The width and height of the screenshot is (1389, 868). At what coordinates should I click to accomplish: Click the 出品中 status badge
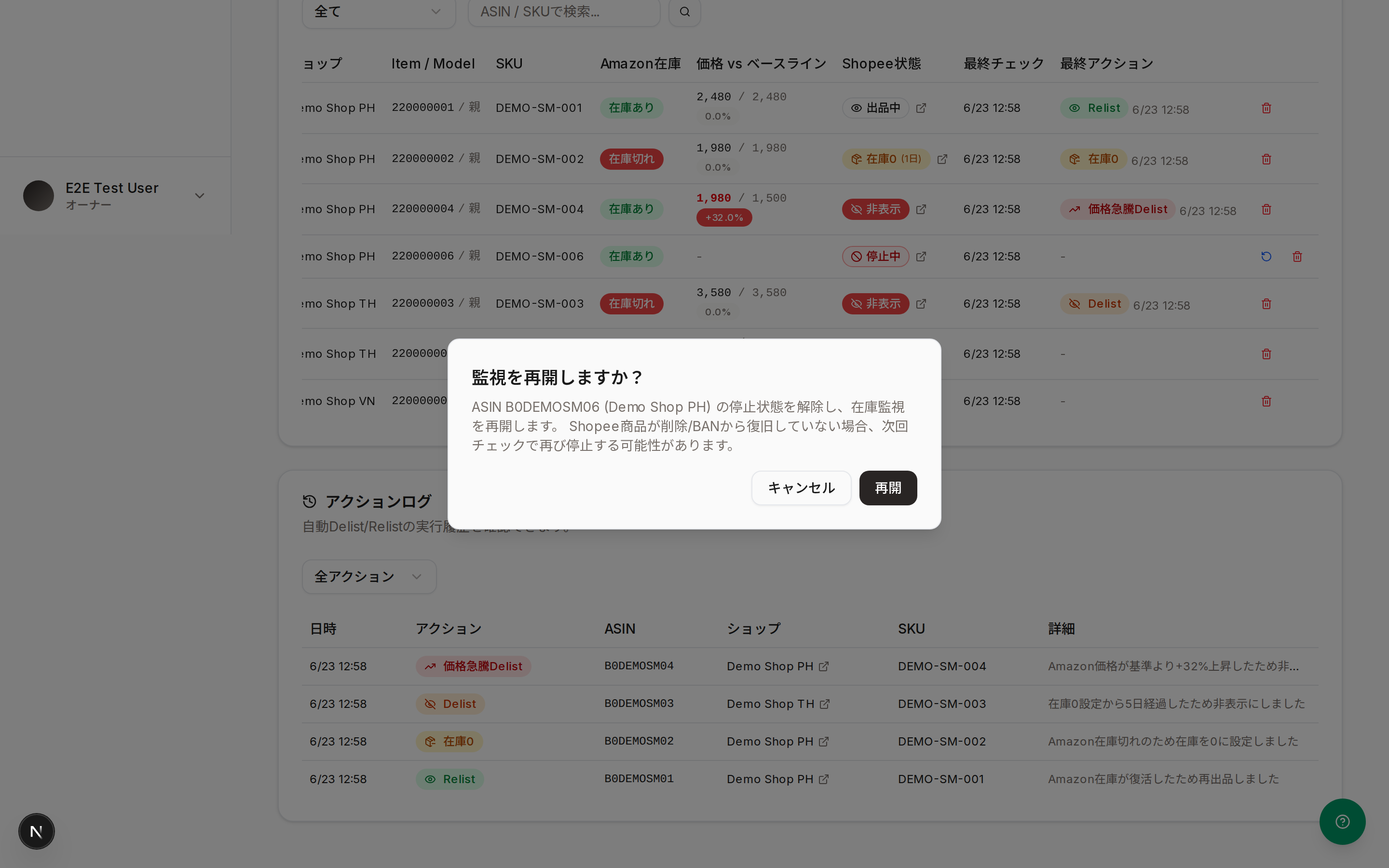875,108
